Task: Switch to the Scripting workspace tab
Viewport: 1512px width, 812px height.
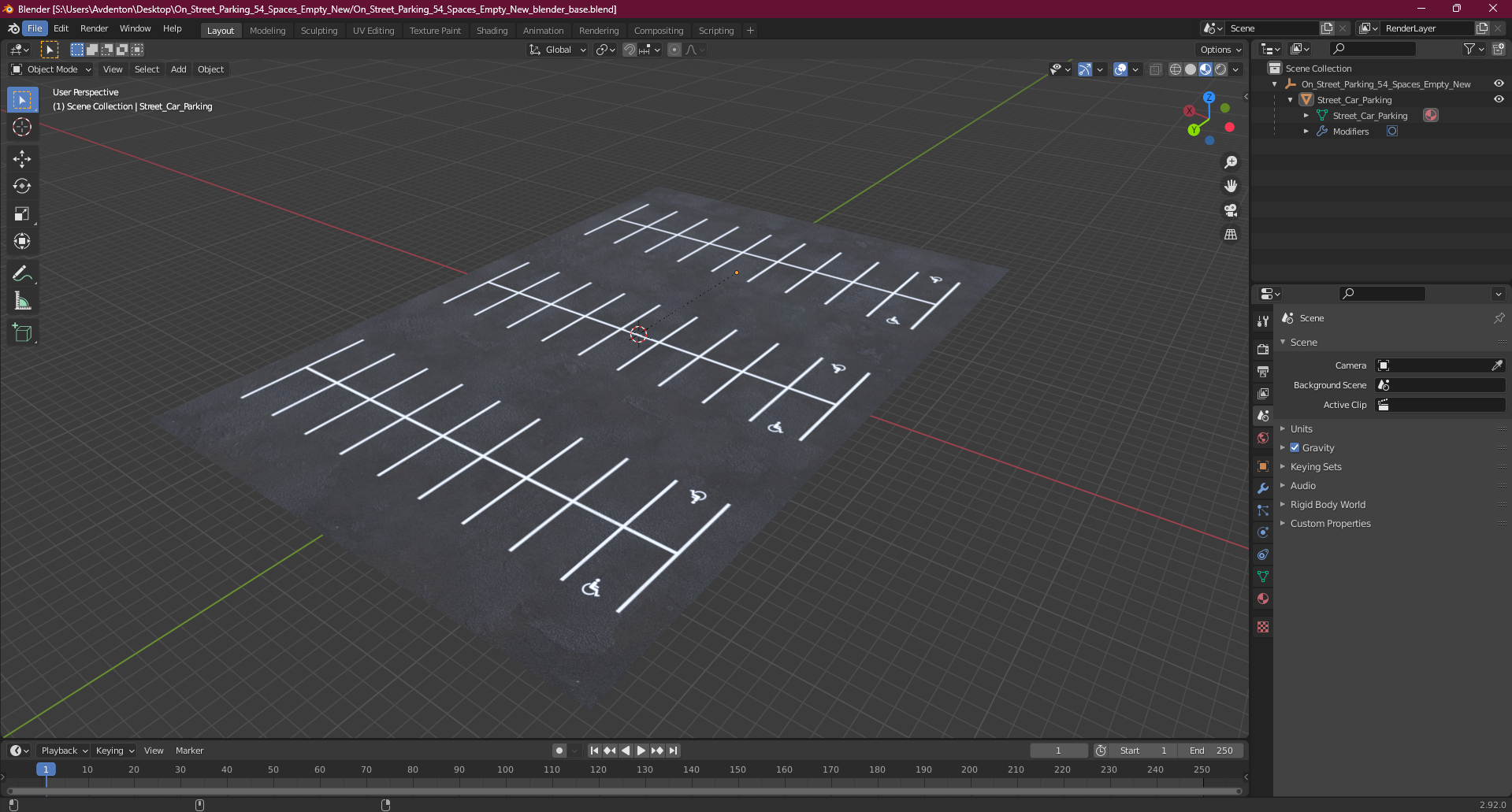Action: [716, 31]
